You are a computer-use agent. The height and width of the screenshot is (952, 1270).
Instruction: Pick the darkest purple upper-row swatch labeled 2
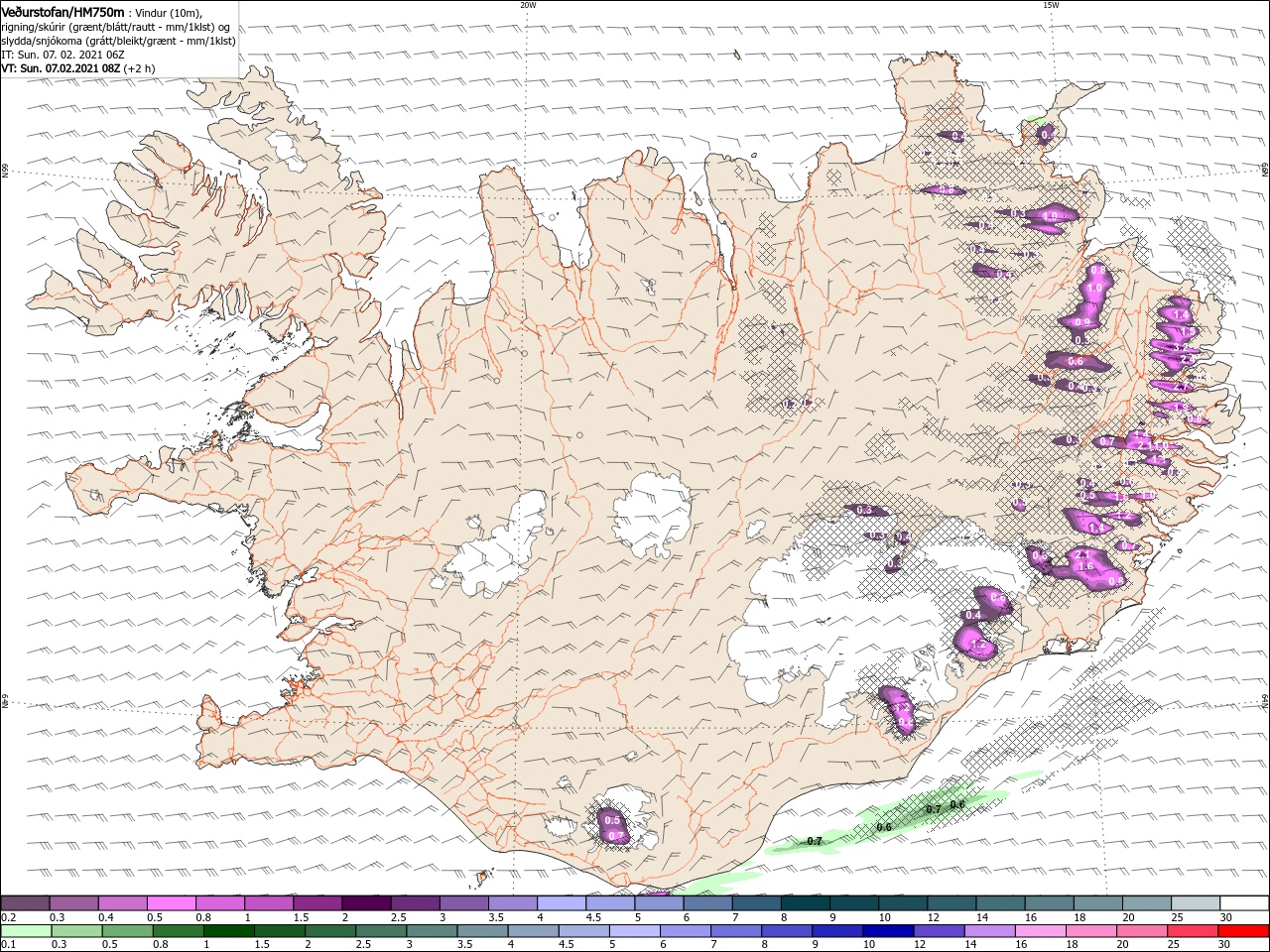pos(366,903)
